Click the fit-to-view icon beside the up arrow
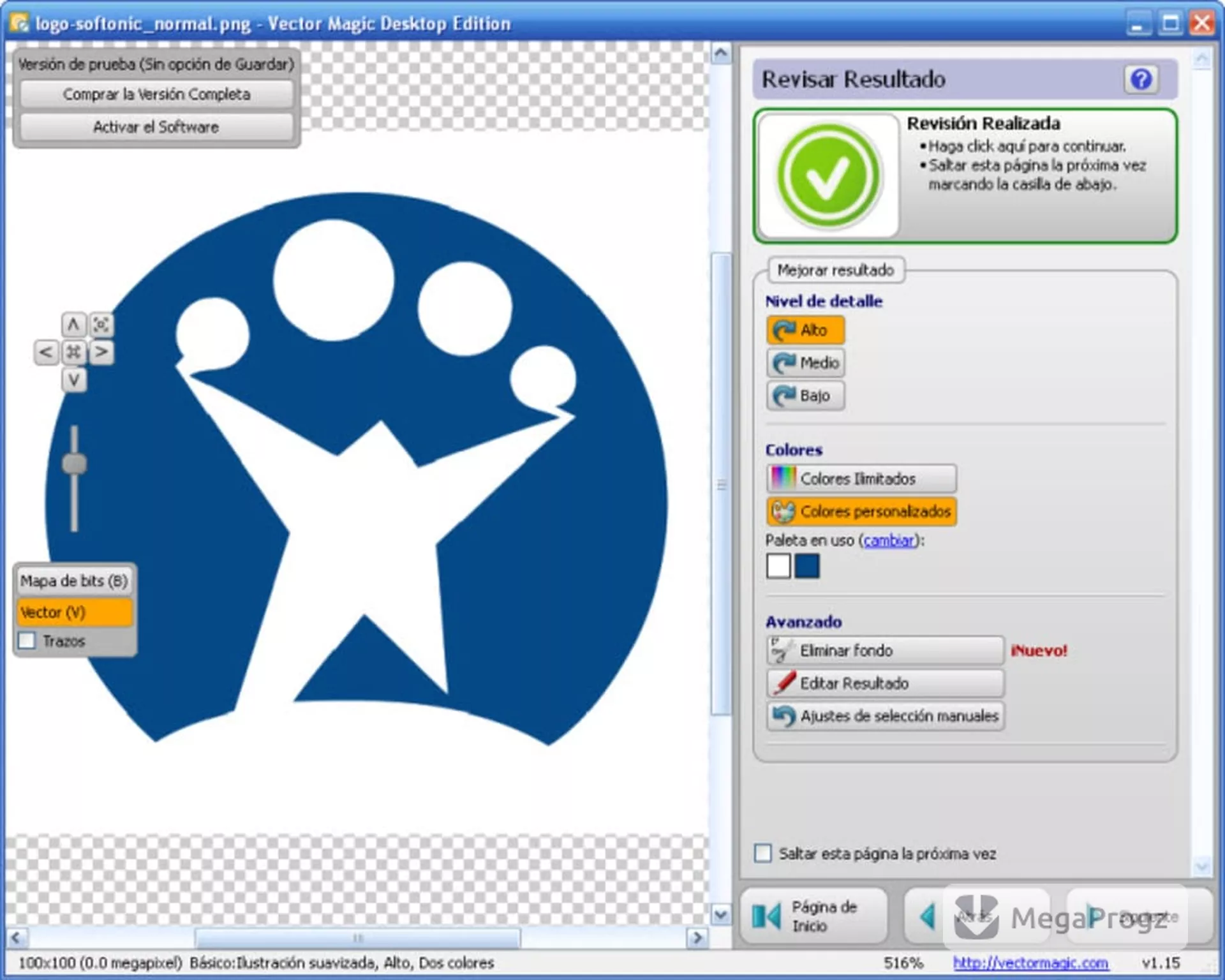 tap(101, 325)
